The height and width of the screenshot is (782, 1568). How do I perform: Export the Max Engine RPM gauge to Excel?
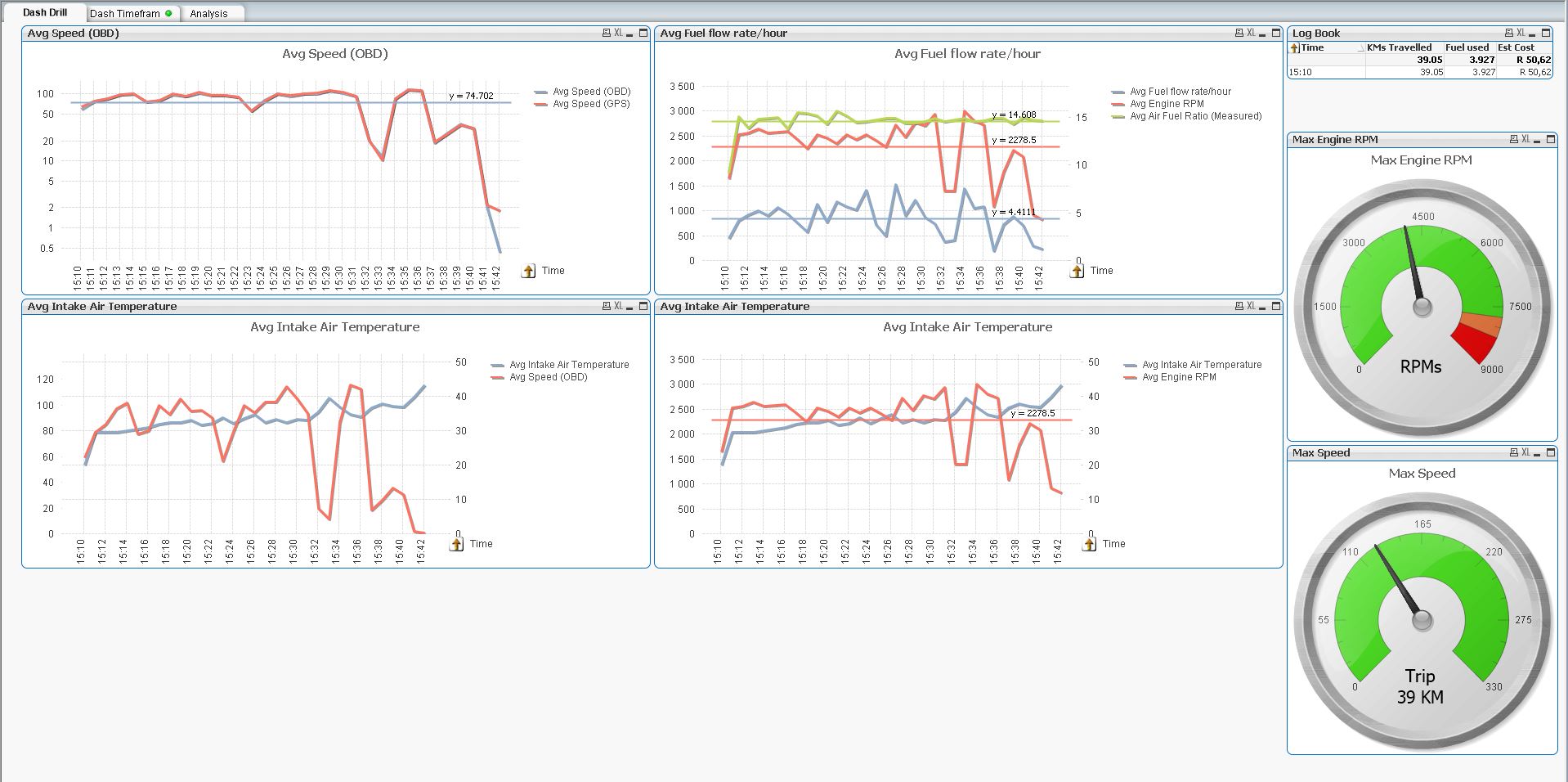point(1525,140)
